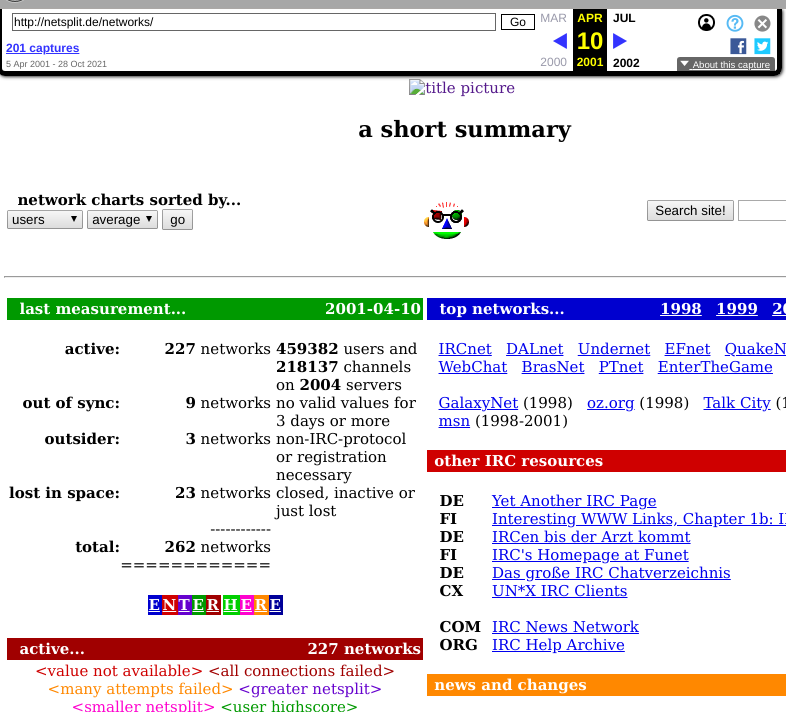Screen dimensions: 786x712
Task: Open the EFnet network link
Action: click(x=687, y=349)
